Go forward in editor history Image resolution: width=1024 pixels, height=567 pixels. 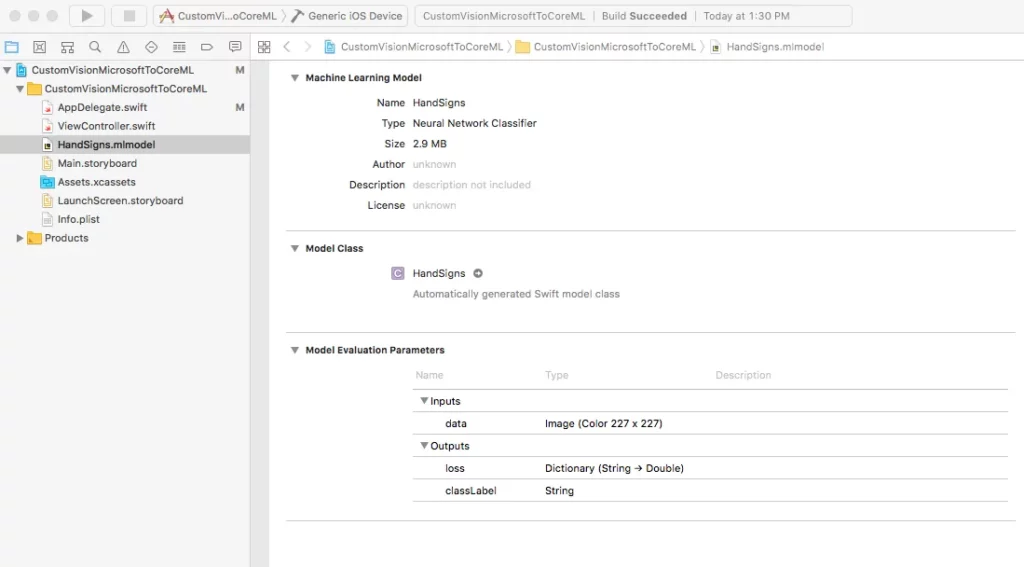(308, 47)
